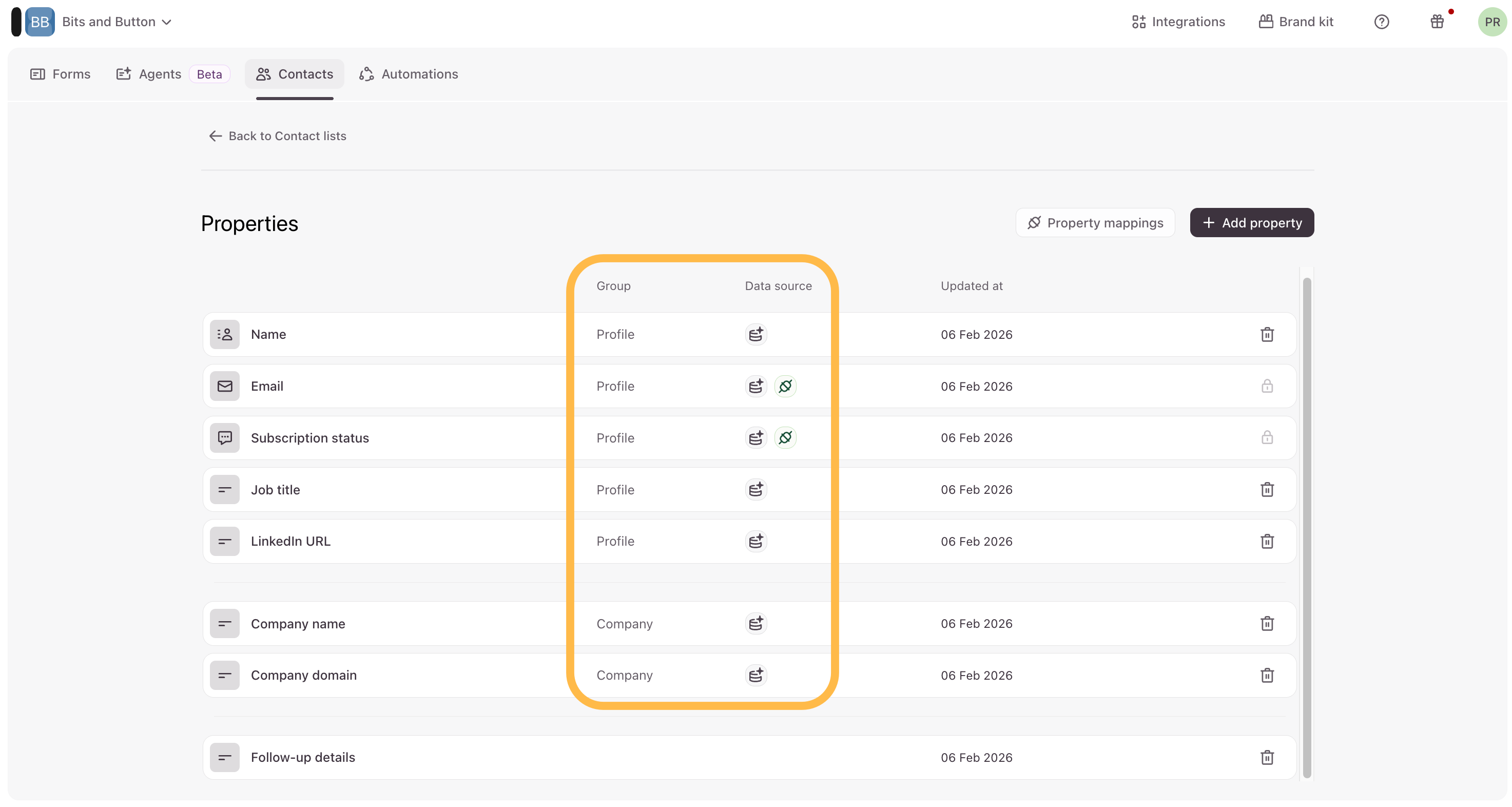1512x807 pixels.
Task: Delete the LinkedIn URL property
Action: (x=1267, y=541)
